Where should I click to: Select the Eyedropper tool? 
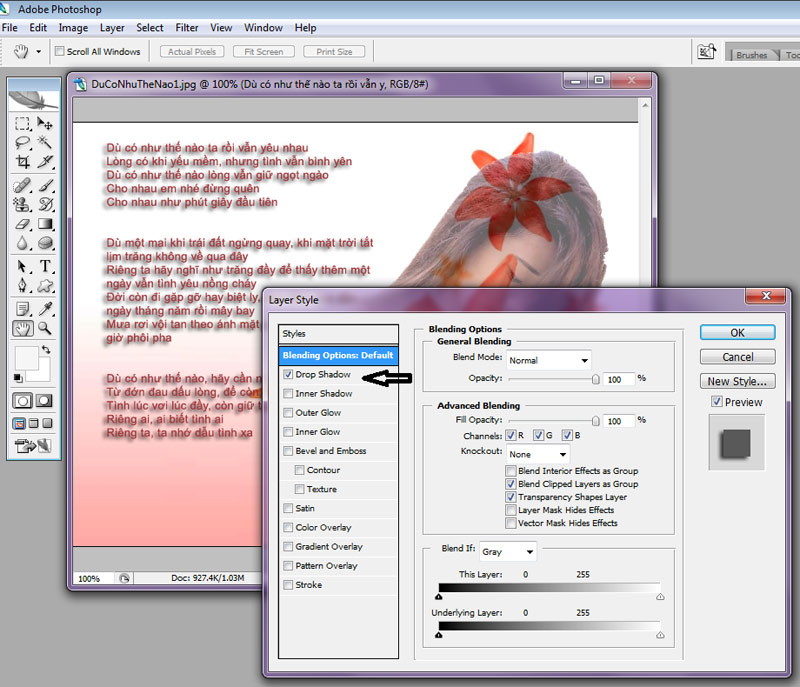pyautogui.click(x=45, y=308)
